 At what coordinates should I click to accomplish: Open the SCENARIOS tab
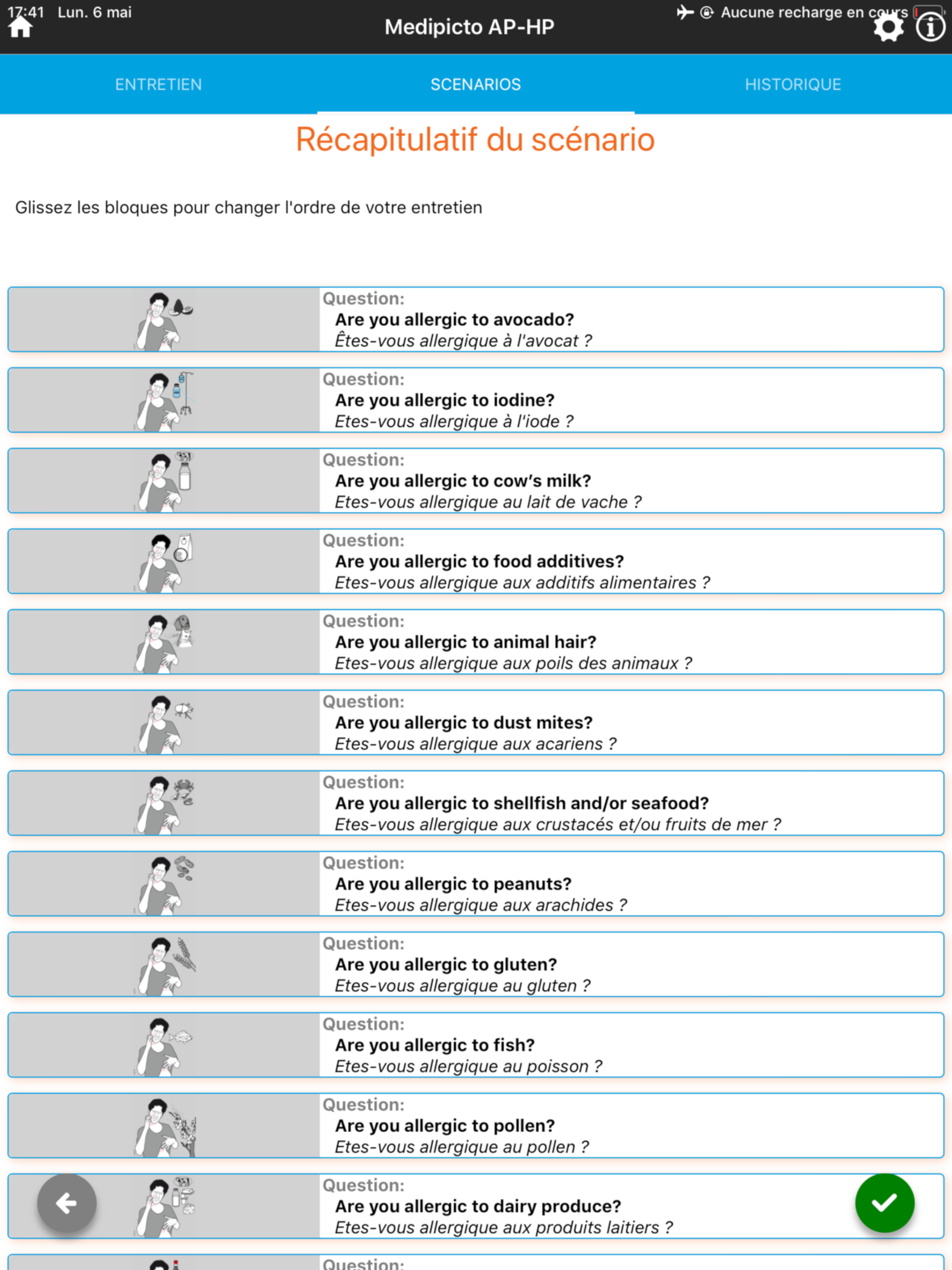coord(476,84)
